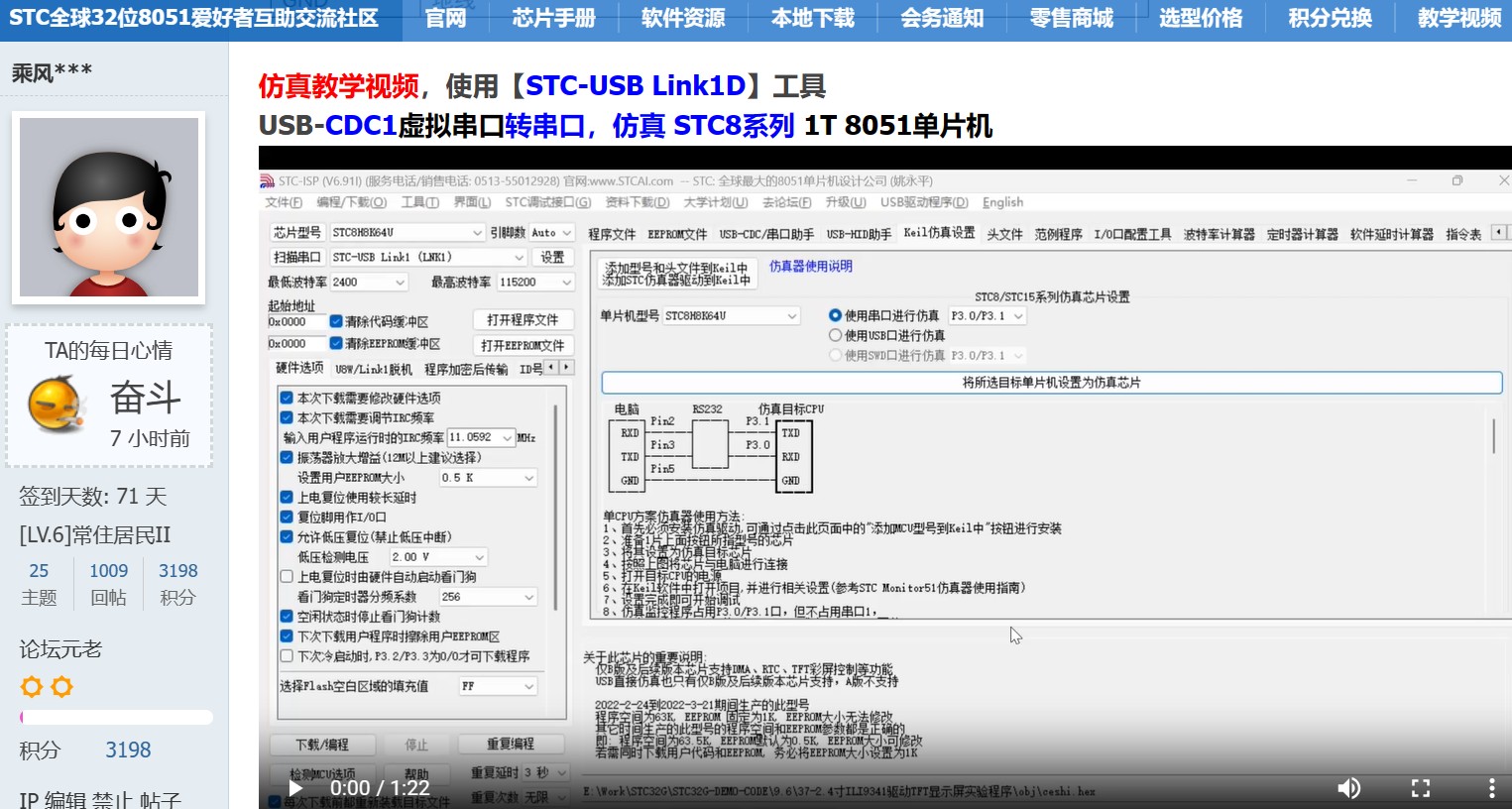Open the 仿真器使用说明 link
Screen dimensions: 1512x809
pos(810,266)
